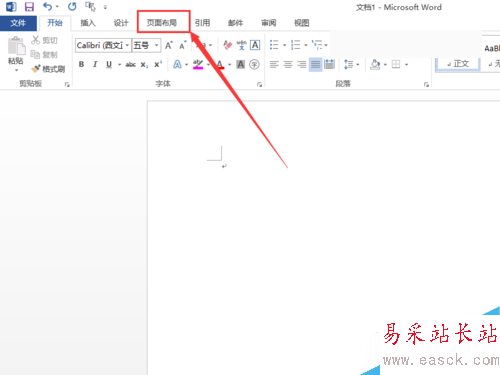Apply the 正文 (Normal) style
This screenshot has height=375, width=500.
click(x=458, y=64)
